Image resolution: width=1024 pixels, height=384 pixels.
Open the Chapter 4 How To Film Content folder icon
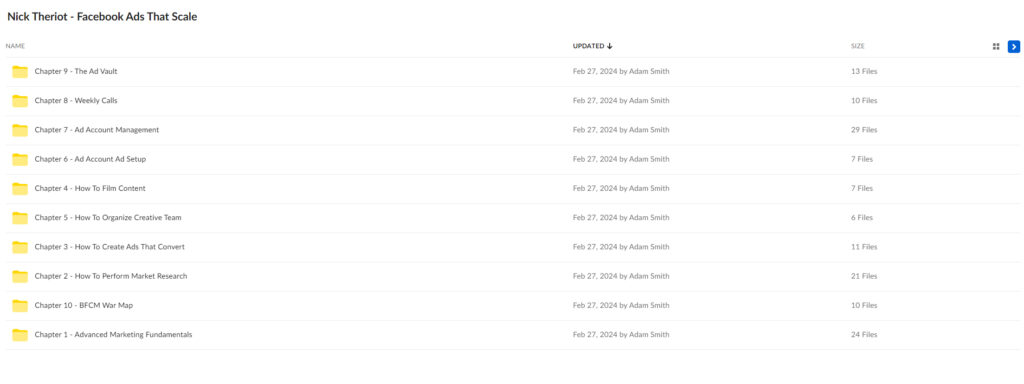coord(20,189)
